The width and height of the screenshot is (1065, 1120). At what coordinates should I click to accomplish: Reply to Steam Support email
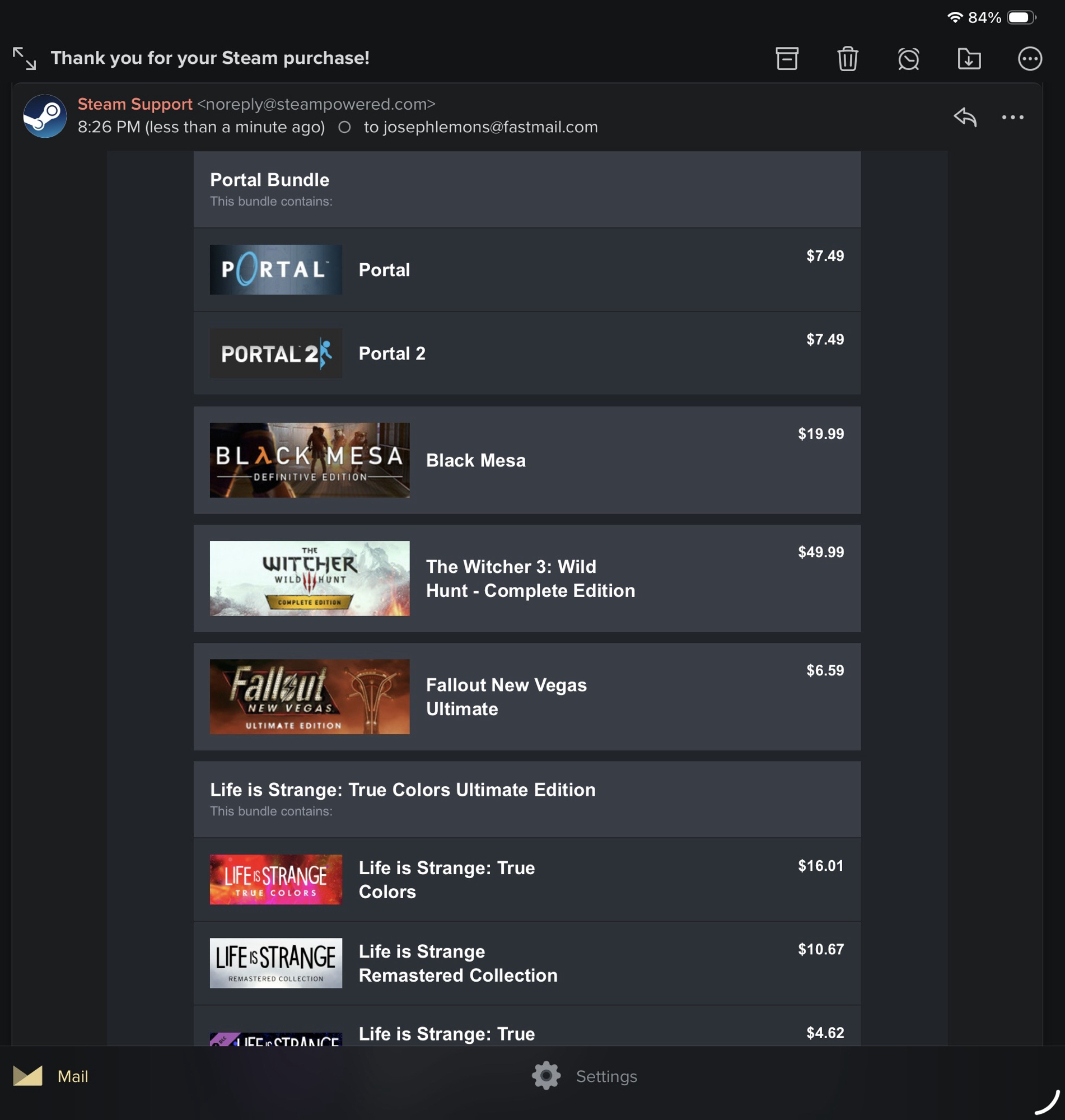pos(965,117)
